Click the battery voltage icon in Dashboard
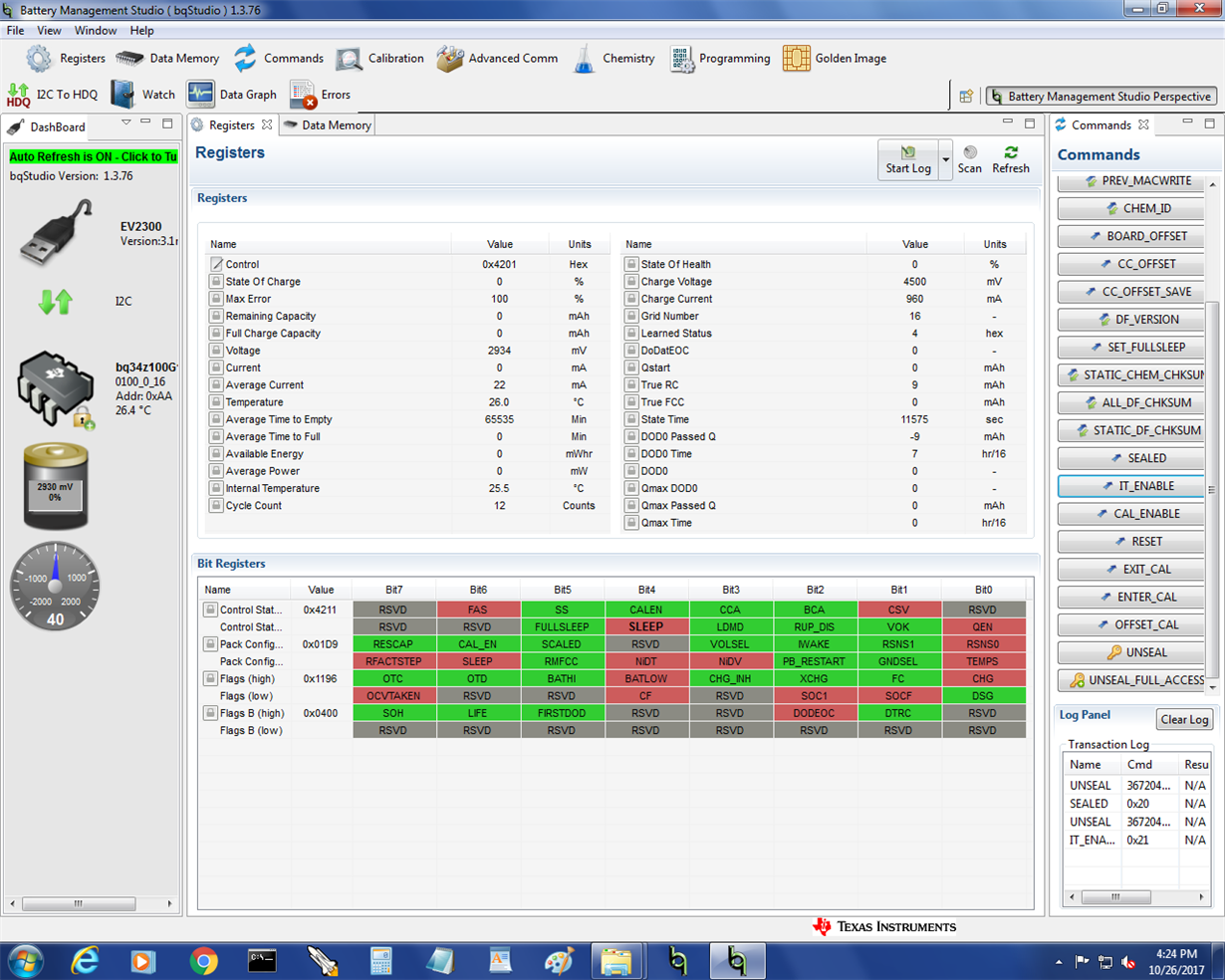Image resolution: width=1225 pixels, height=980 pixels. (x=56, y=486)
